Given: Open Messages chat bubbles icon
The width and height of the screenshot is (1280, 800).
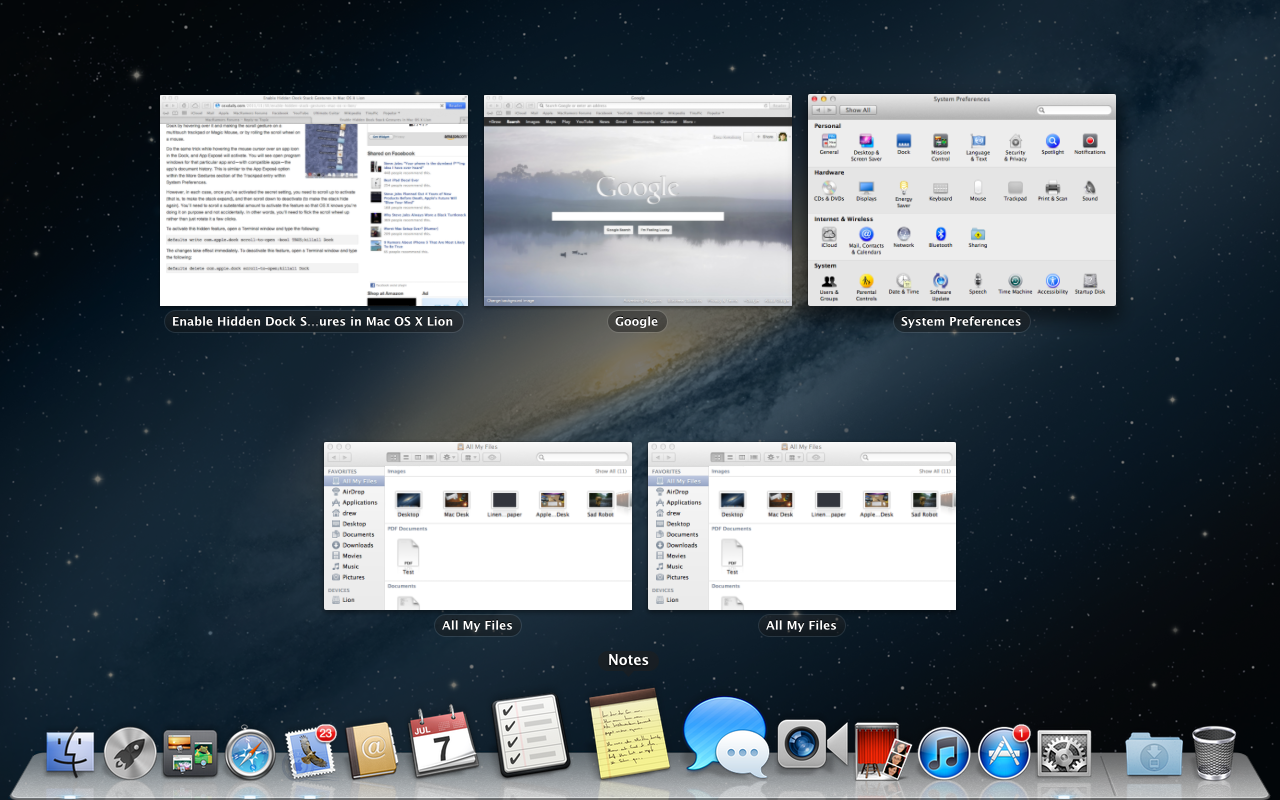Looking at the screenshot, I should point(726,737).
